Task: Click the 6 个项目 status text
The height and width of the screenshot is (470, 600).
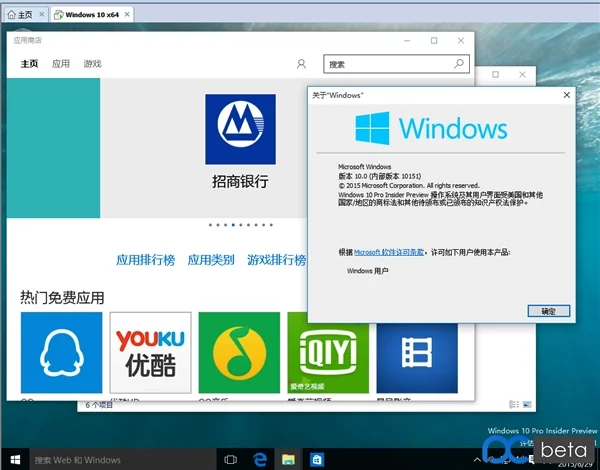Action: pyautogui.click(x=99, y=405)
